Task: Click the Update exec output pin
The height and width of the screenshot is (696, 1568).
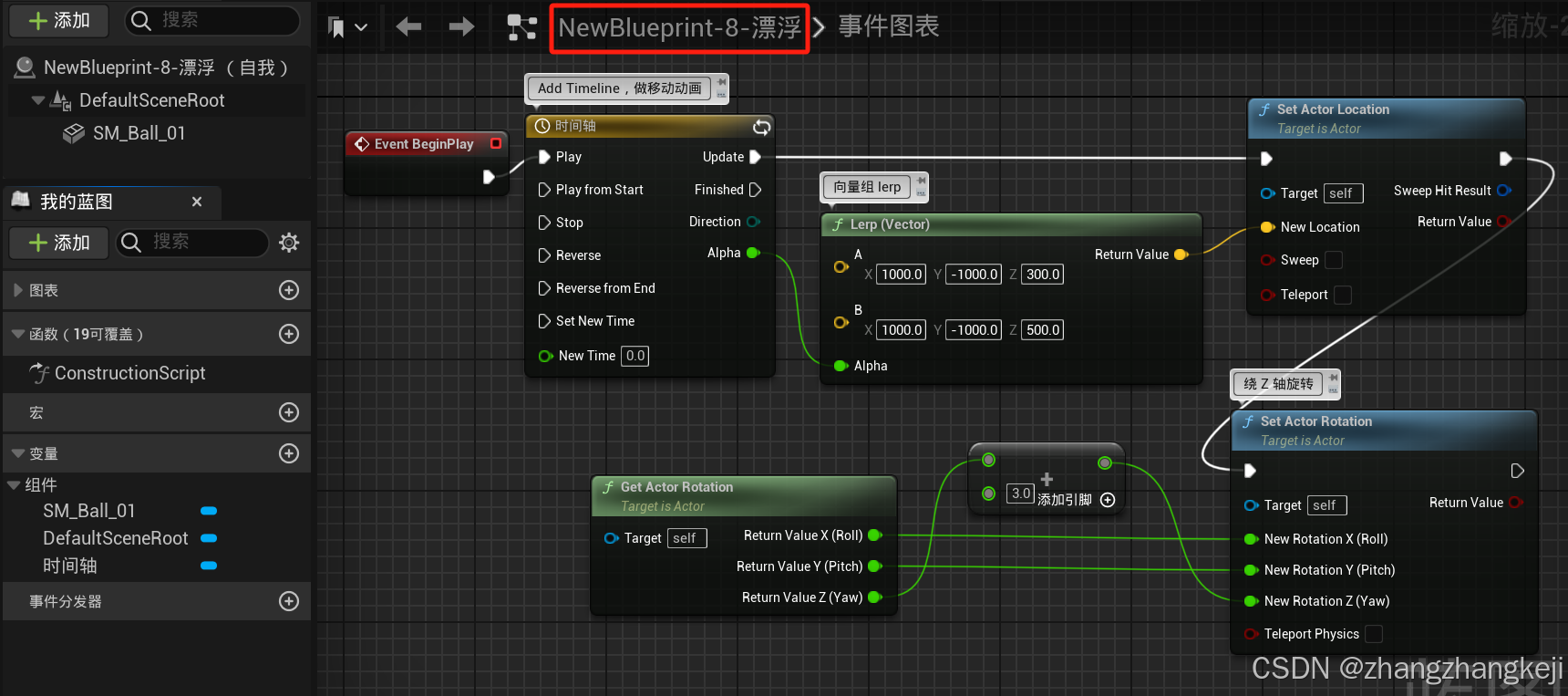Action: pos(755,157)
